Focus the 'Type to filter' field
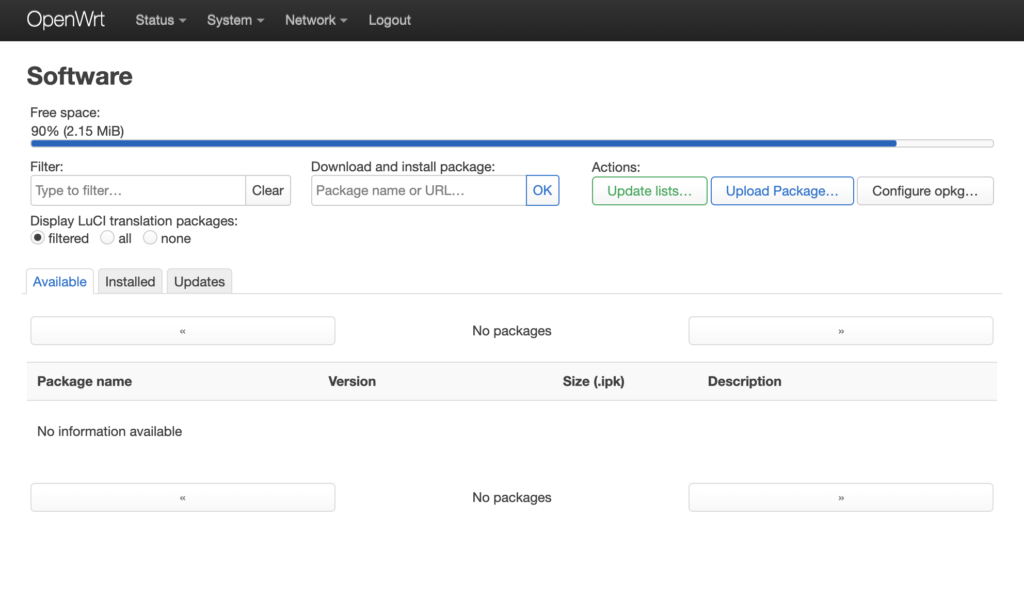This screenshot has height=615, width=1024. tap(138, 191)
